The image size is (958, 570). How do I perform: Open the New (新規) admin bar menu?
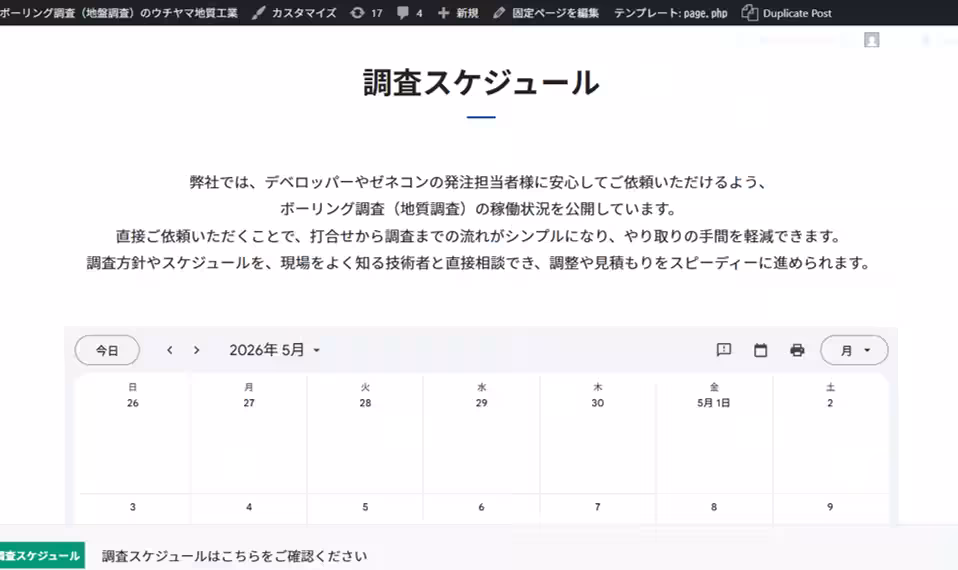coord(458,13)
